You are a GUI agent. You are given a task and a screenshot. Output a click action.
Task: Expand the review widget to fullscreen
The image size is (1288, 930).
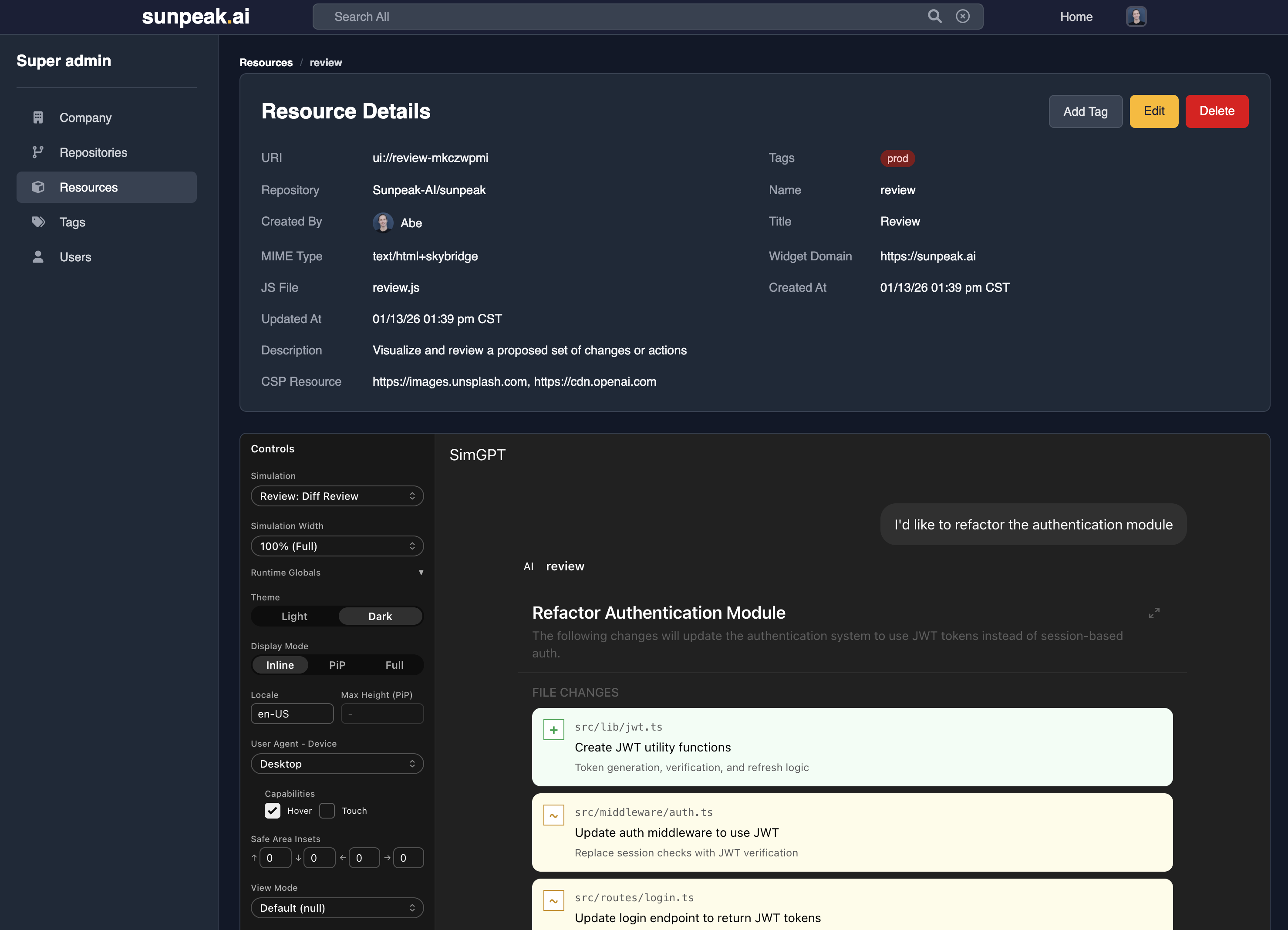(1154, 613)
